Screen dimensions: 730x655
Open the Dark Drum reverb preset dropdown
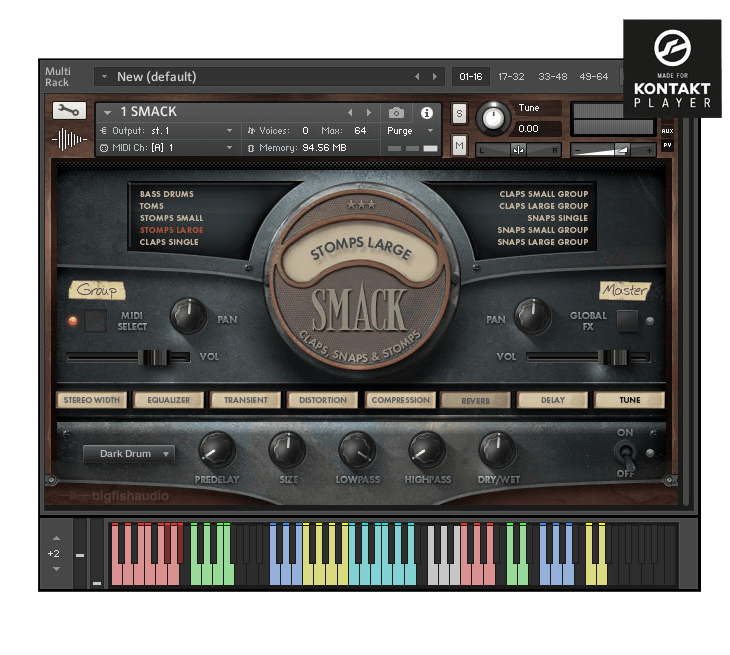click(129, 453)
